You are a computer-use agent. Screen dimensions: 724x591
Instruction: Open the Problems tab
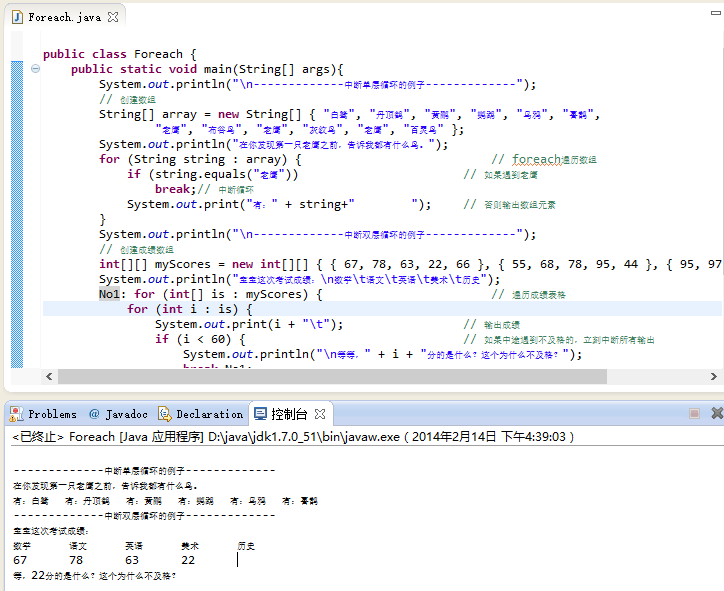[52, 414]
